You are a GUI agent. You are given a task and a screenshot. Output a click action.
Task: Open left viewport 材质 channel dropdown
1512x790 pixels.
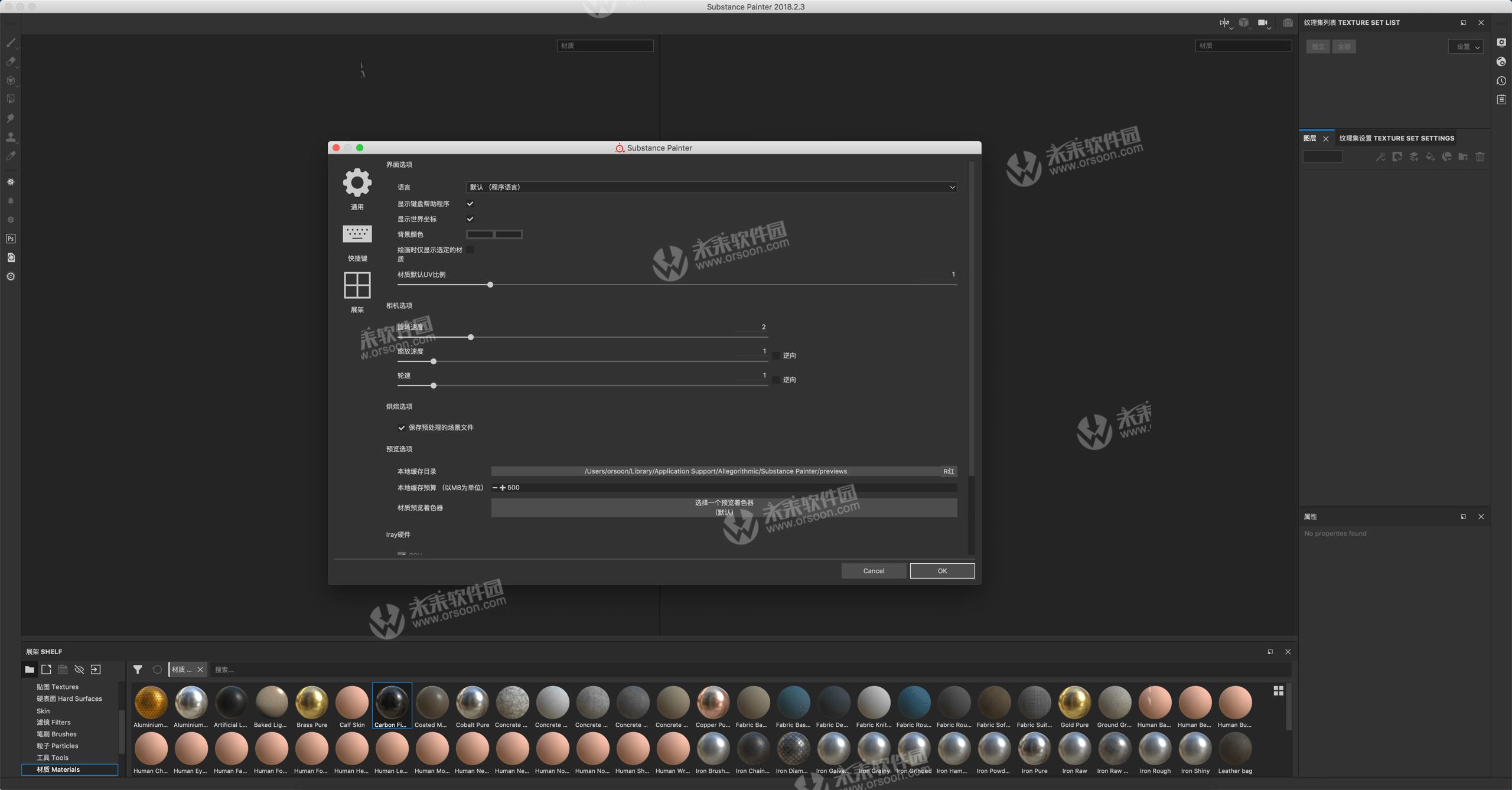click(605, 45)
